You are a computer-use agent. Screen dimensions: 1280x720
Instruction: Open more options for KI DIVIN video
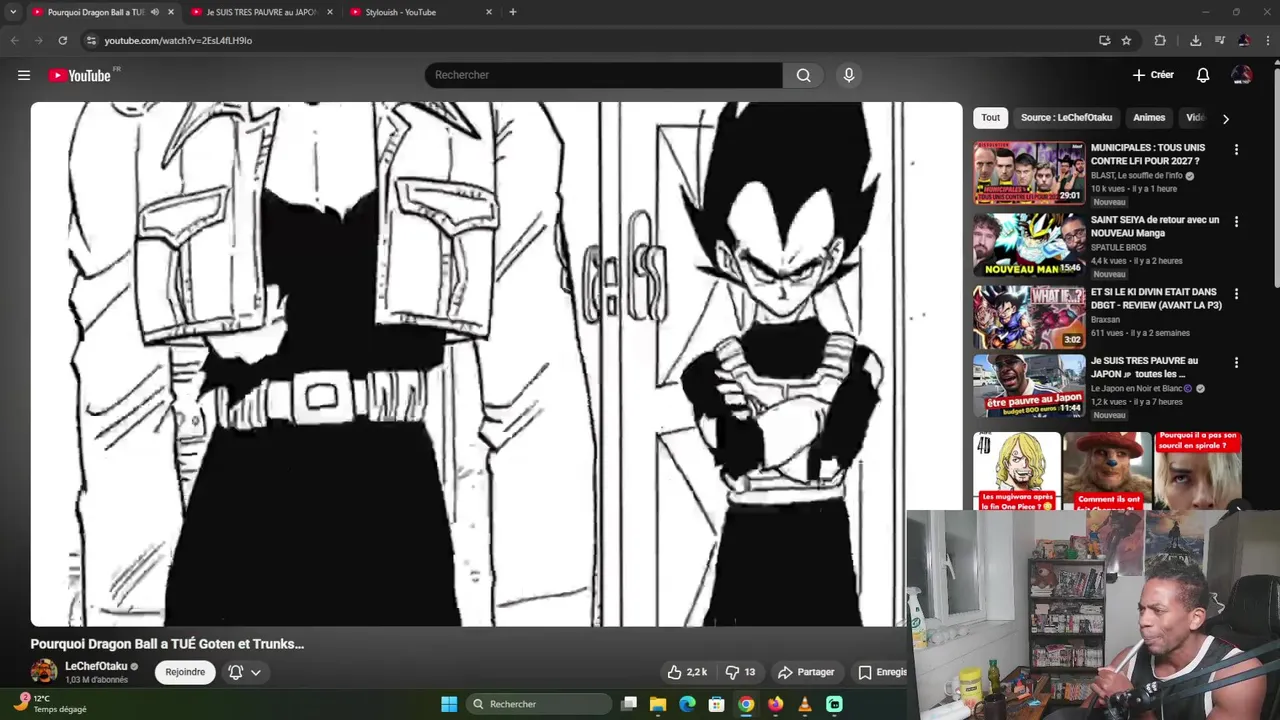click(x=1236, y=294)
